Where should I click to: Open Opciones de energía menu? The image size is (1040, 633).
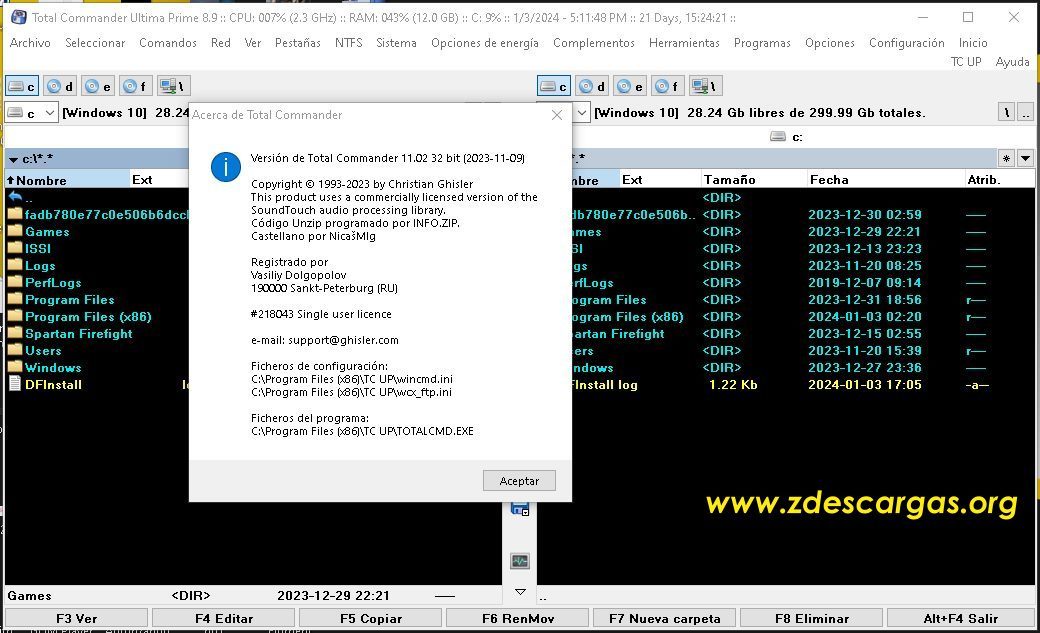[x=485, y=42]
